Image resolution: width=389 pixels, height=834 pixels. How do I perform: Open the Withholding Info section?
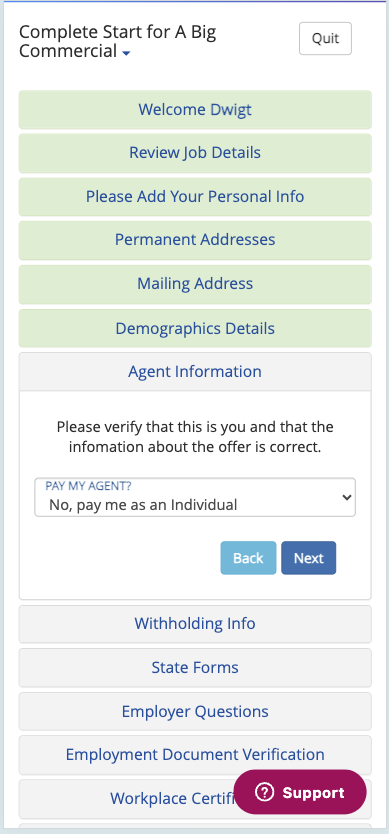[x=195, y=623]
